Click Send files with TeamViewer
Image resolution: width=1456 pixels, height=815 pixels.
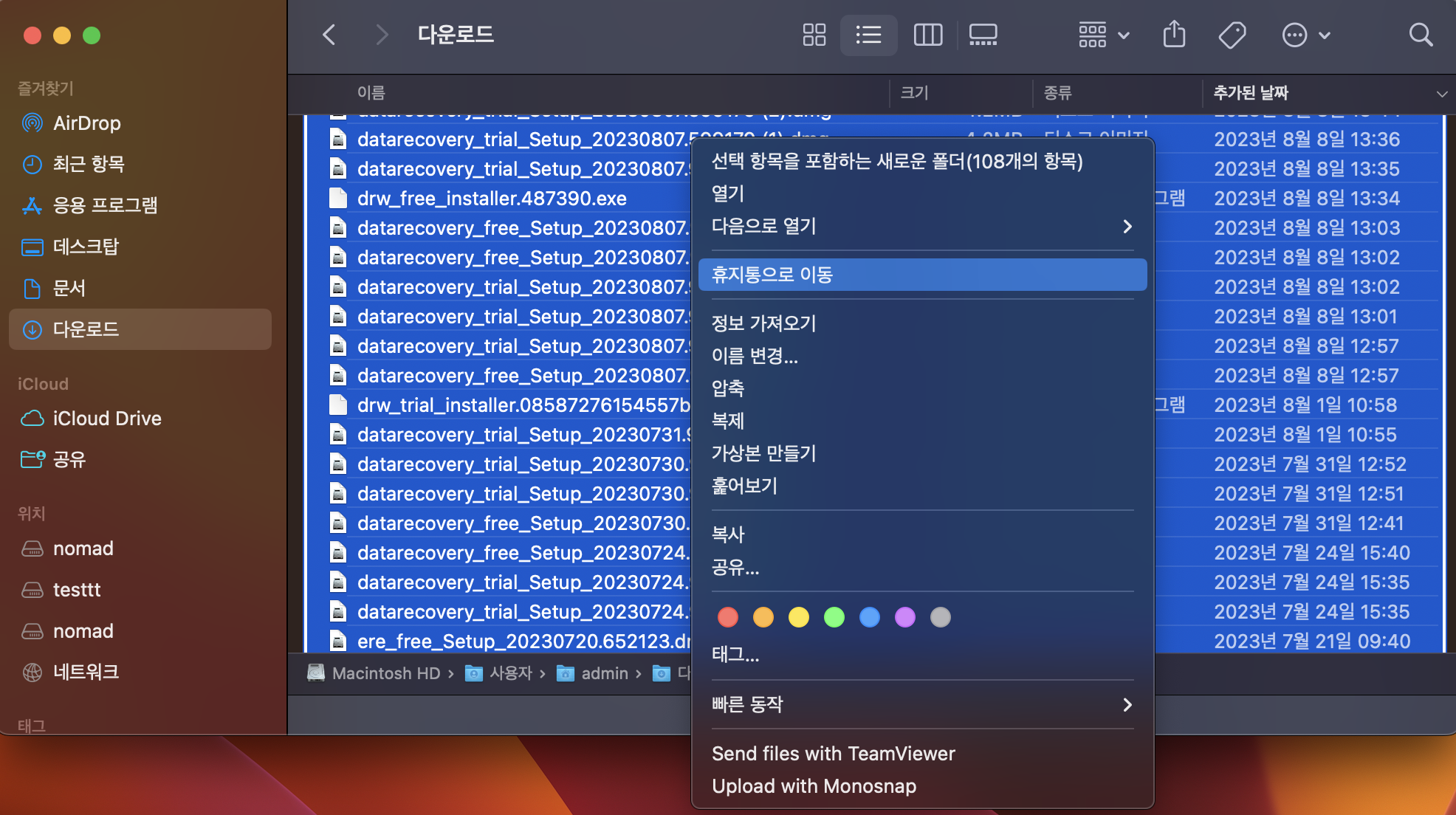(x=833, y=753)
